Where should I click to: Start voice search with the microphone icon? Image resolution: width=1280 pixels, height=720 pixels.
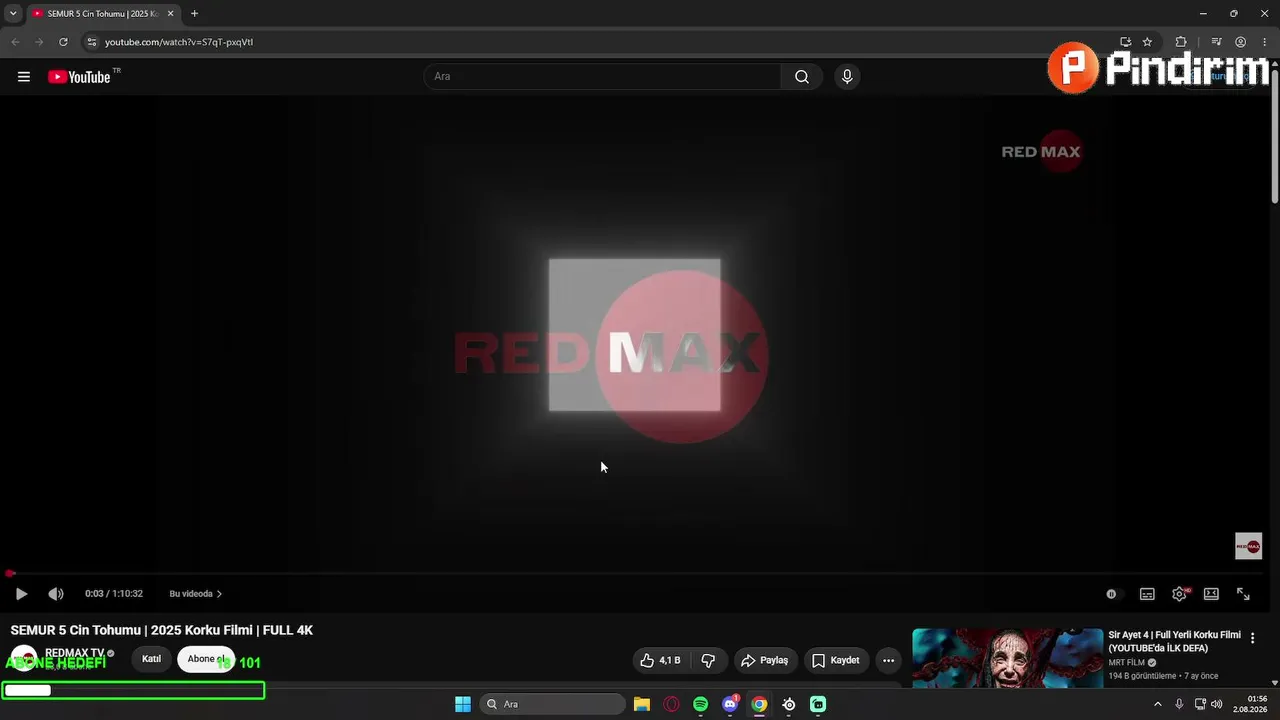[847, 77]
